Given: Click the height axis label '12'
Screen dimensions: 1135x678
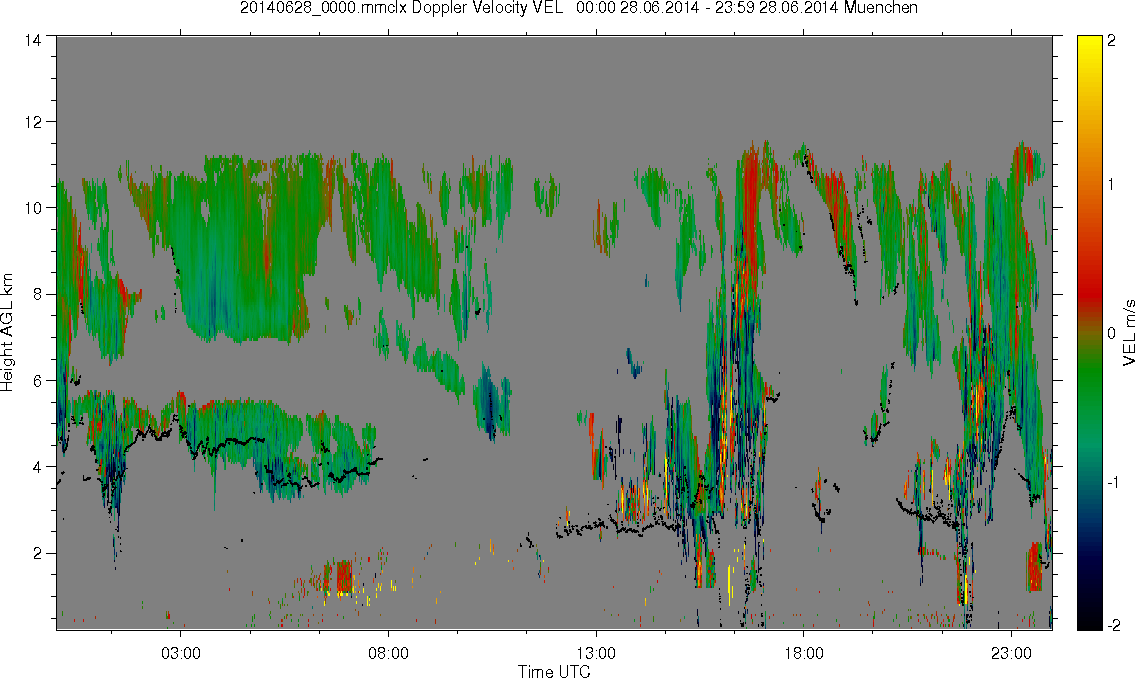Looking at the screenshot, I should click(32, 122).
